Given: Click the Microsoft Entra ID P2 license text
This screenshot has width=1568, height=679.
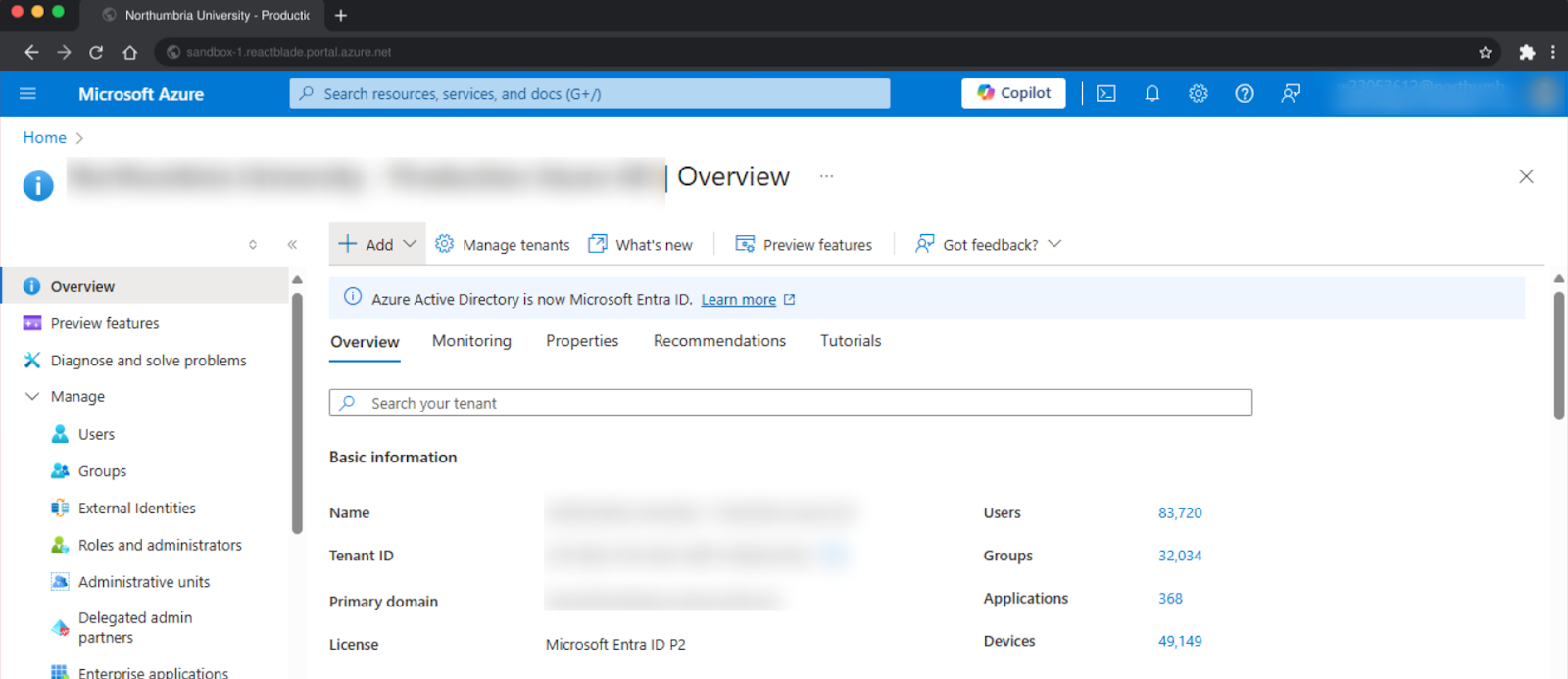Looking at the screenshot, I should click(615, 645).
